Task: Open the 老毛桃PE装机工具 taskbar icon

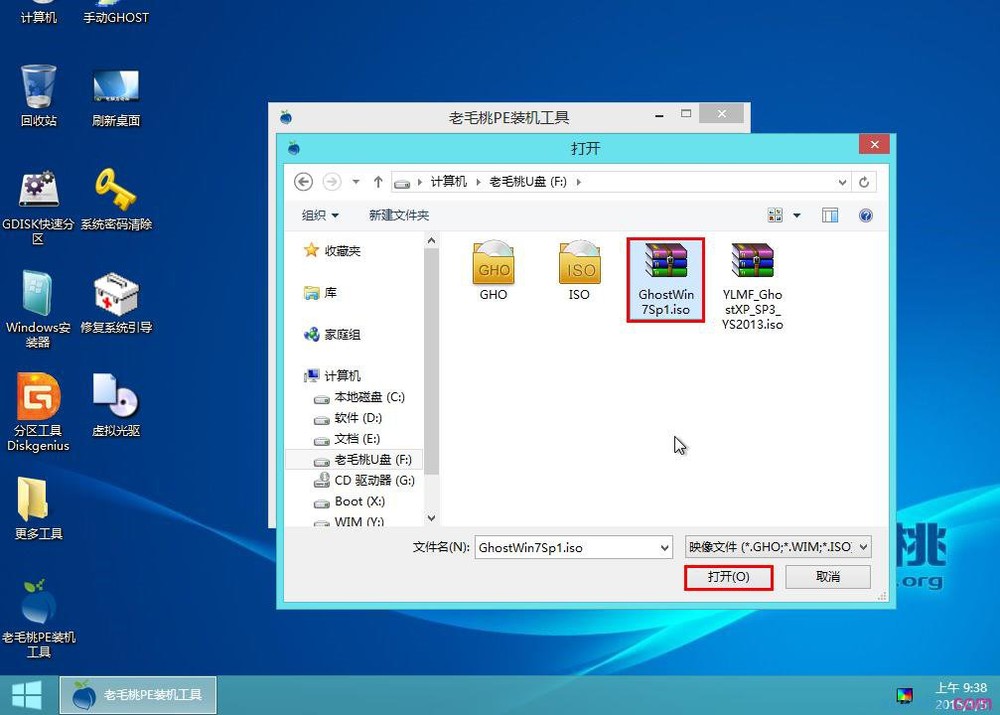Action: 137,693
